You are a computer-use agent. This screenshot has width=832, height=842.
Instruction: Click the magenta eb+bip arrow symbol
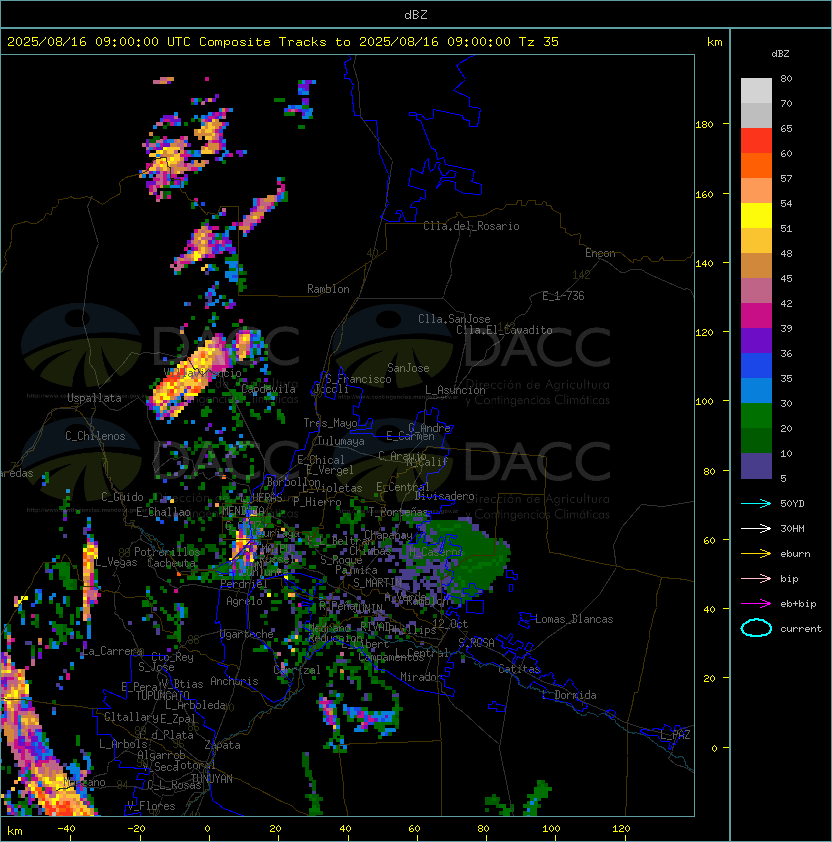[756, 604]
